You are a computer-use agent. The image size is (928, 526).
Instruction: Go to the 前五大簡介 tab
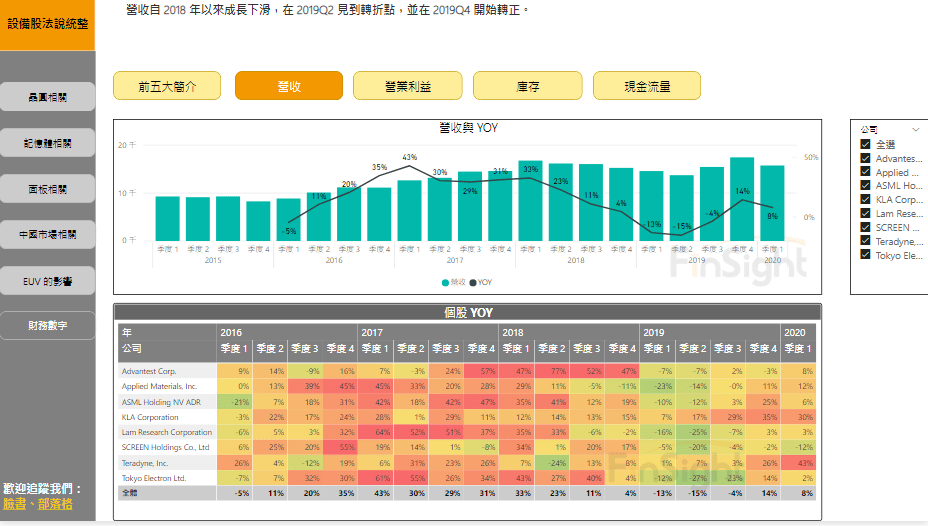(x=167, y=87)
